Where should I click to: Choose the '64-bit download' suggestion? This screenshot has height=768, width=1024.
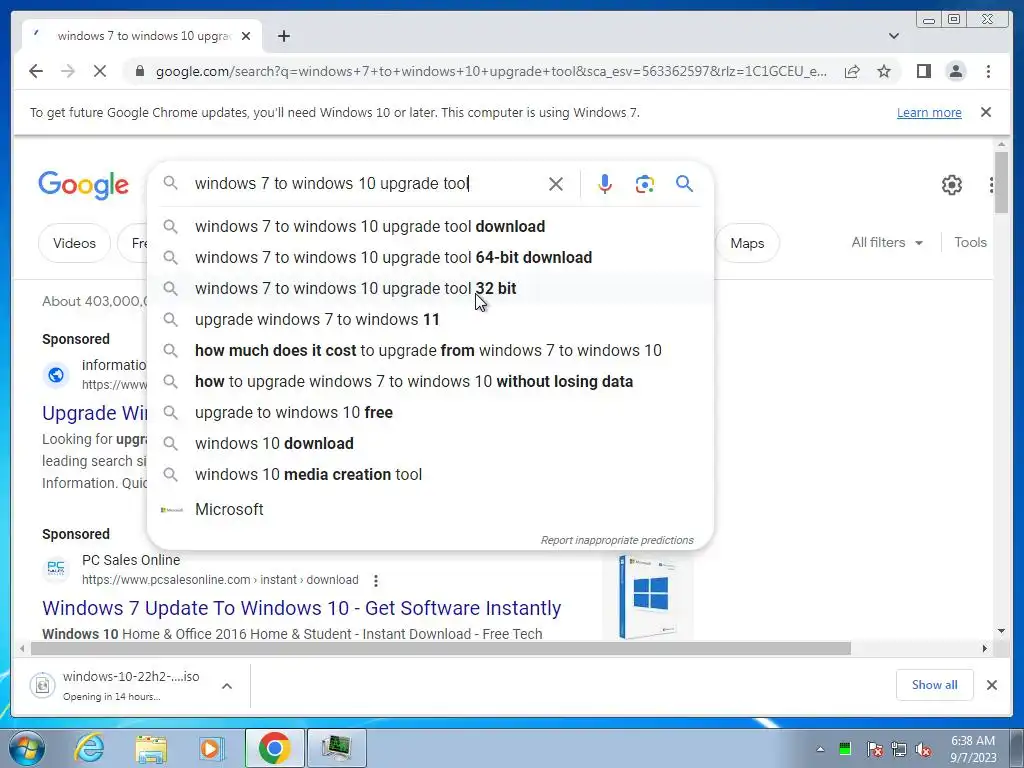(x=430, y=257)
